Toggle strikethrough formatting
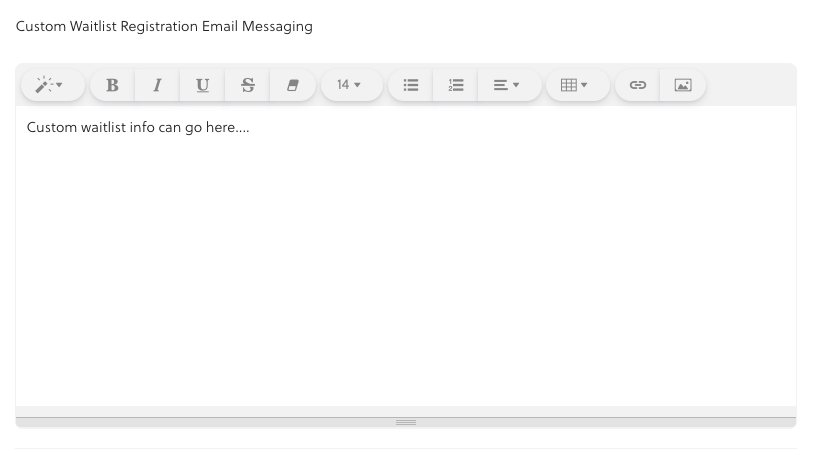821x455 pixels. tap(247, 85)
